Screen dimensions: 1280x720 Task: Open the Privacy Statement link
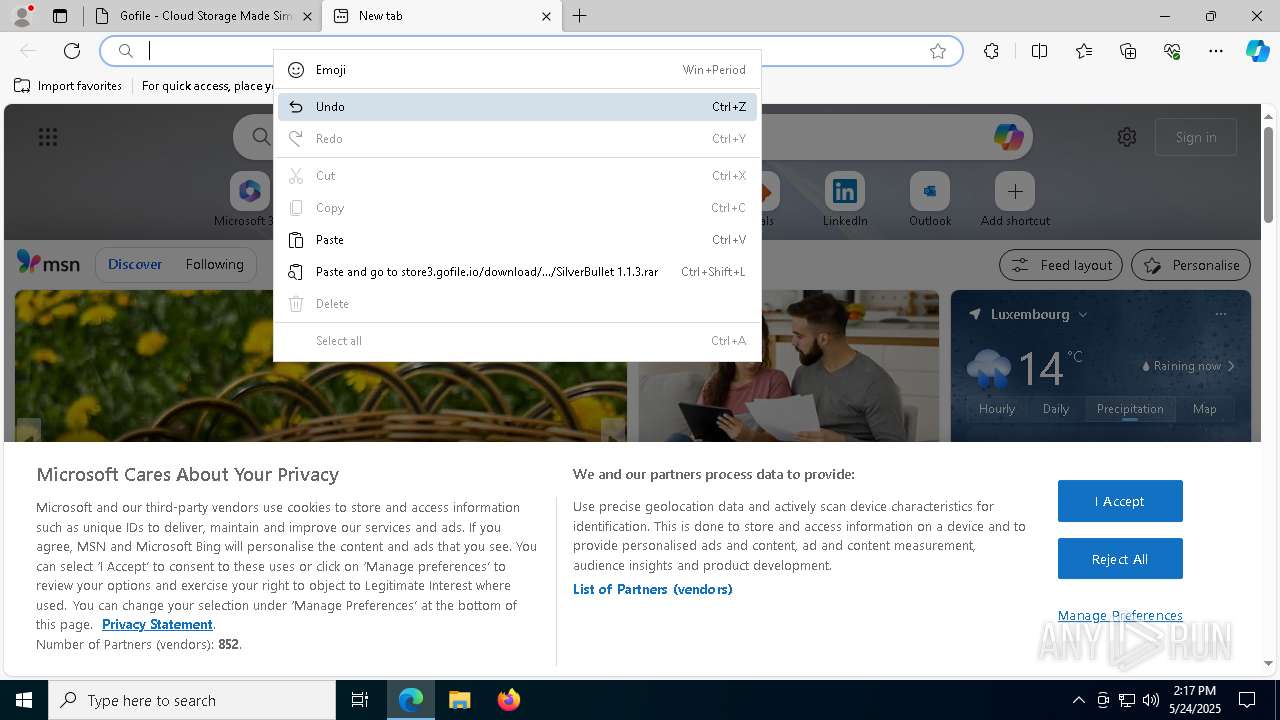pyautogui.click(x=157, y=625)
